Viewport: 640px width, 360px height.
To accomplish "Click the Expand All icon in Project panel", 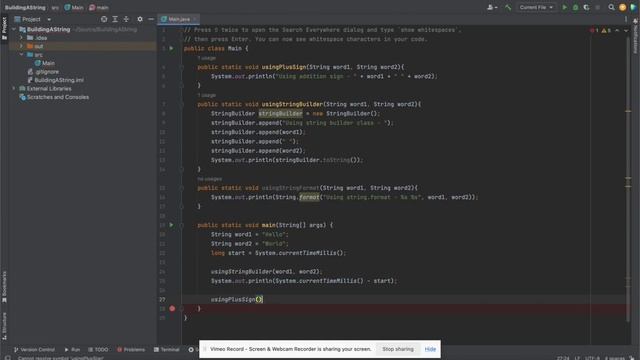I will (x=115, y=19).
